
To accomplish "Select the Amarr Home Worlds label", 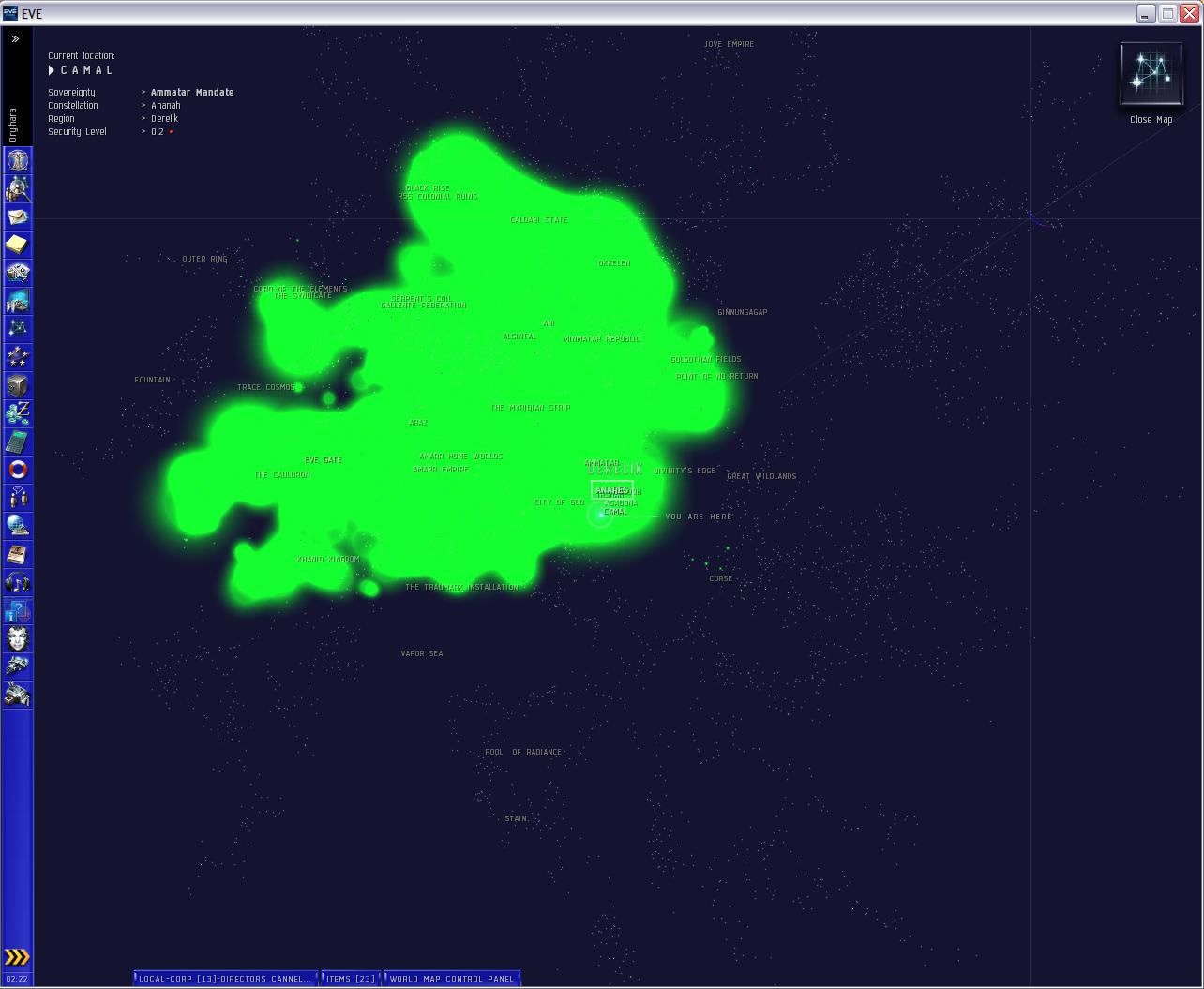I will (460, 456).
